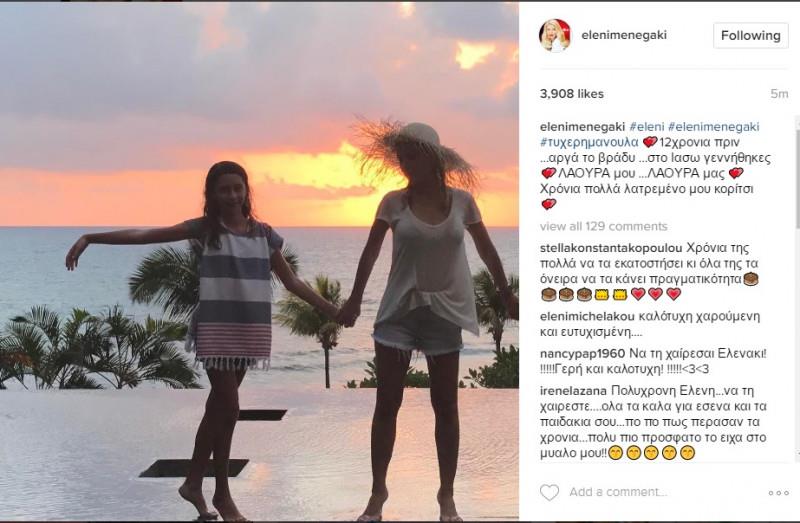Expand view all 129 comments
Viewport: 800px width, 523px height.
coord(604,226)
